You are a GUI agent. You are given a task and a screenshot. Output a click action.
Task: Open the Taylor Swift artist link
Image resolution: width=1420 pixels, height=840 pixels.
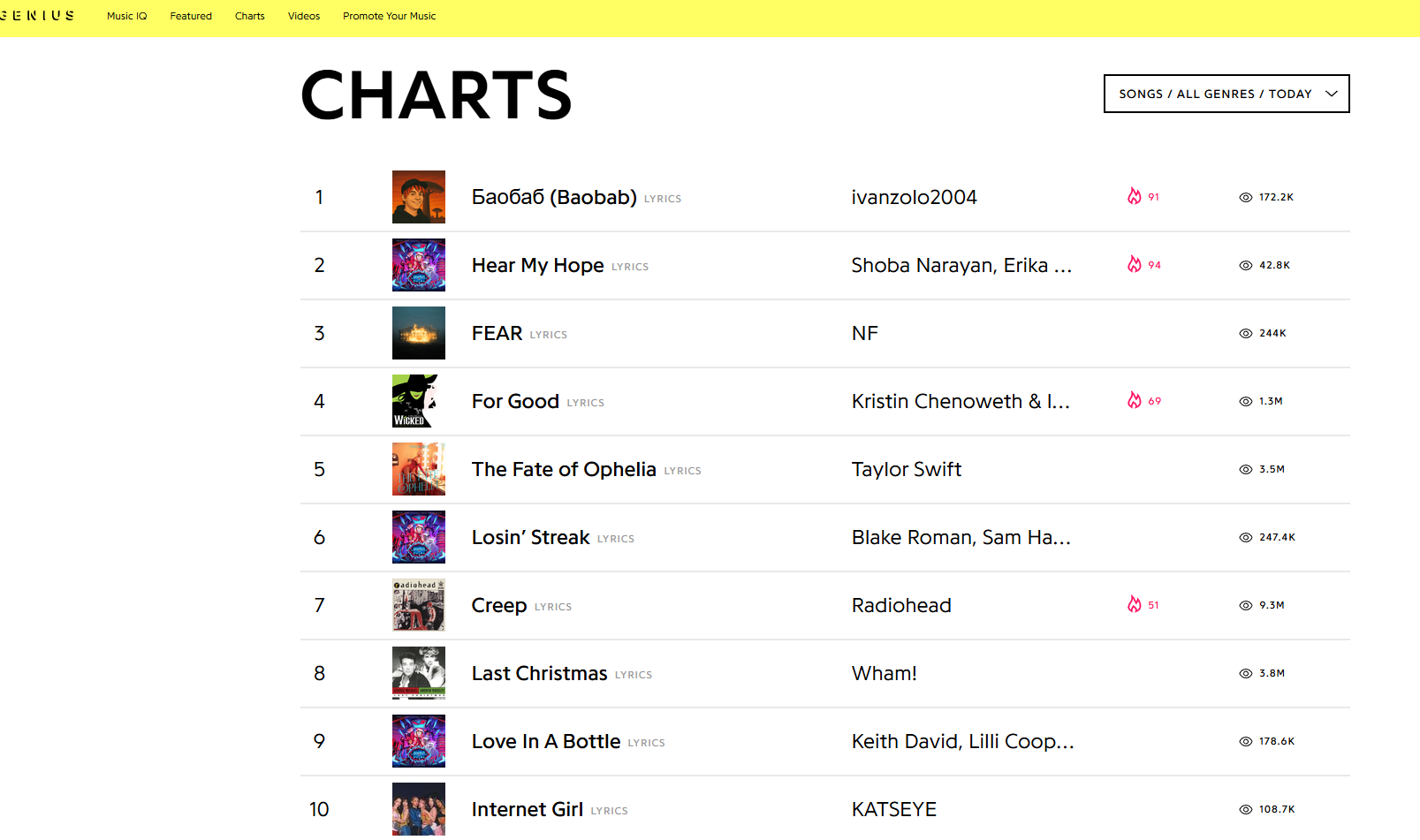(x=907, y=470)
